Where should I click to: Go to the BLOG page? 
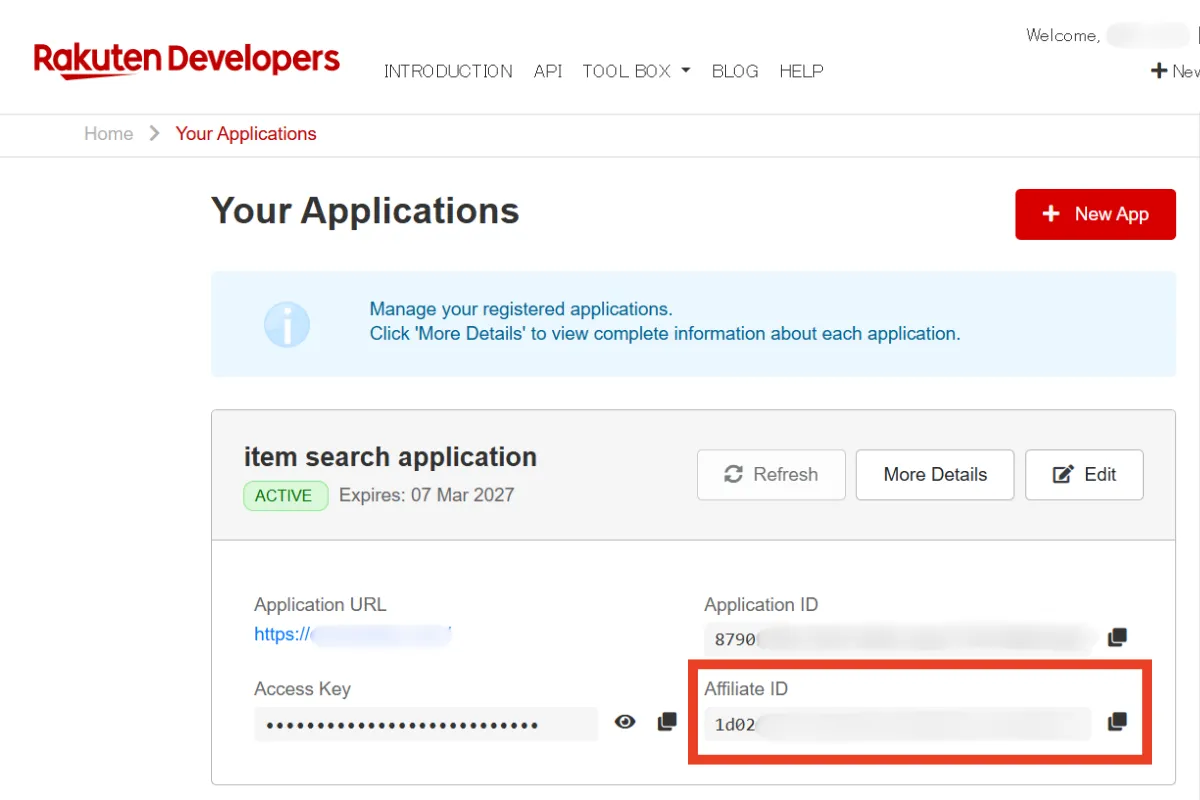(735, 71)
